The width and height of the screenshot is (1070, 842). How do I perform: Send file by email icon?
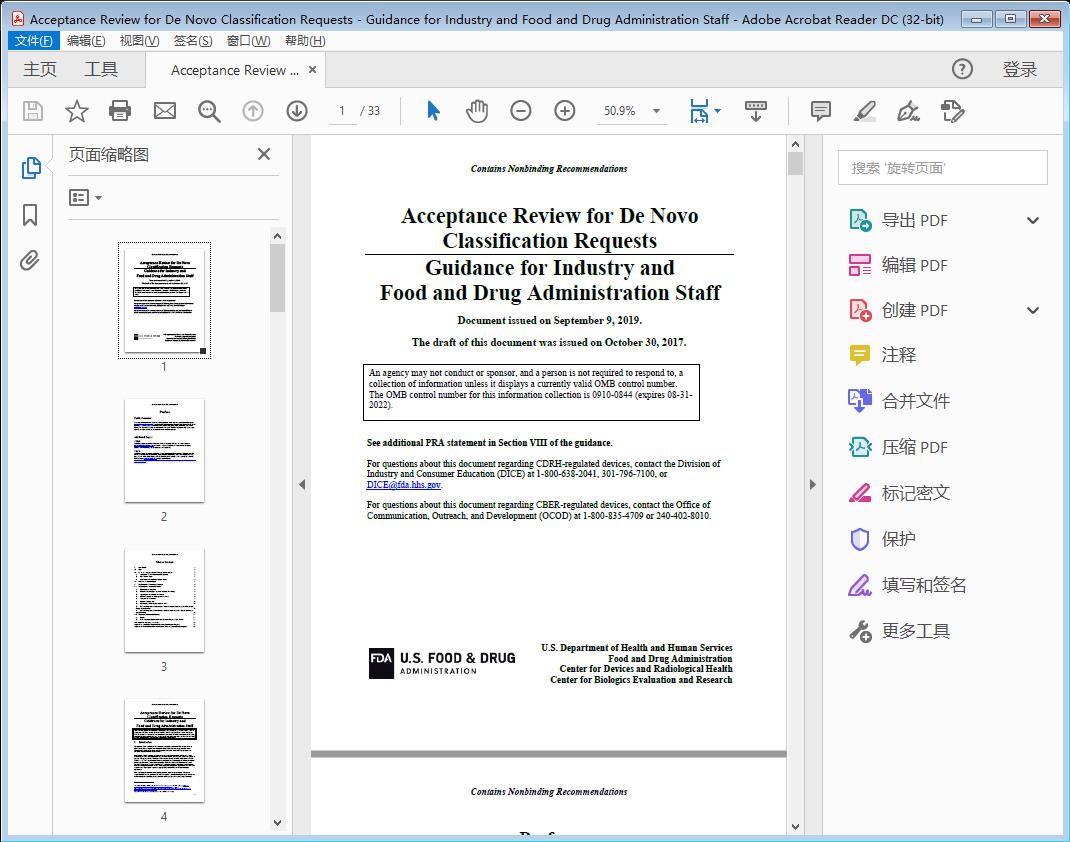pos(165,111)
